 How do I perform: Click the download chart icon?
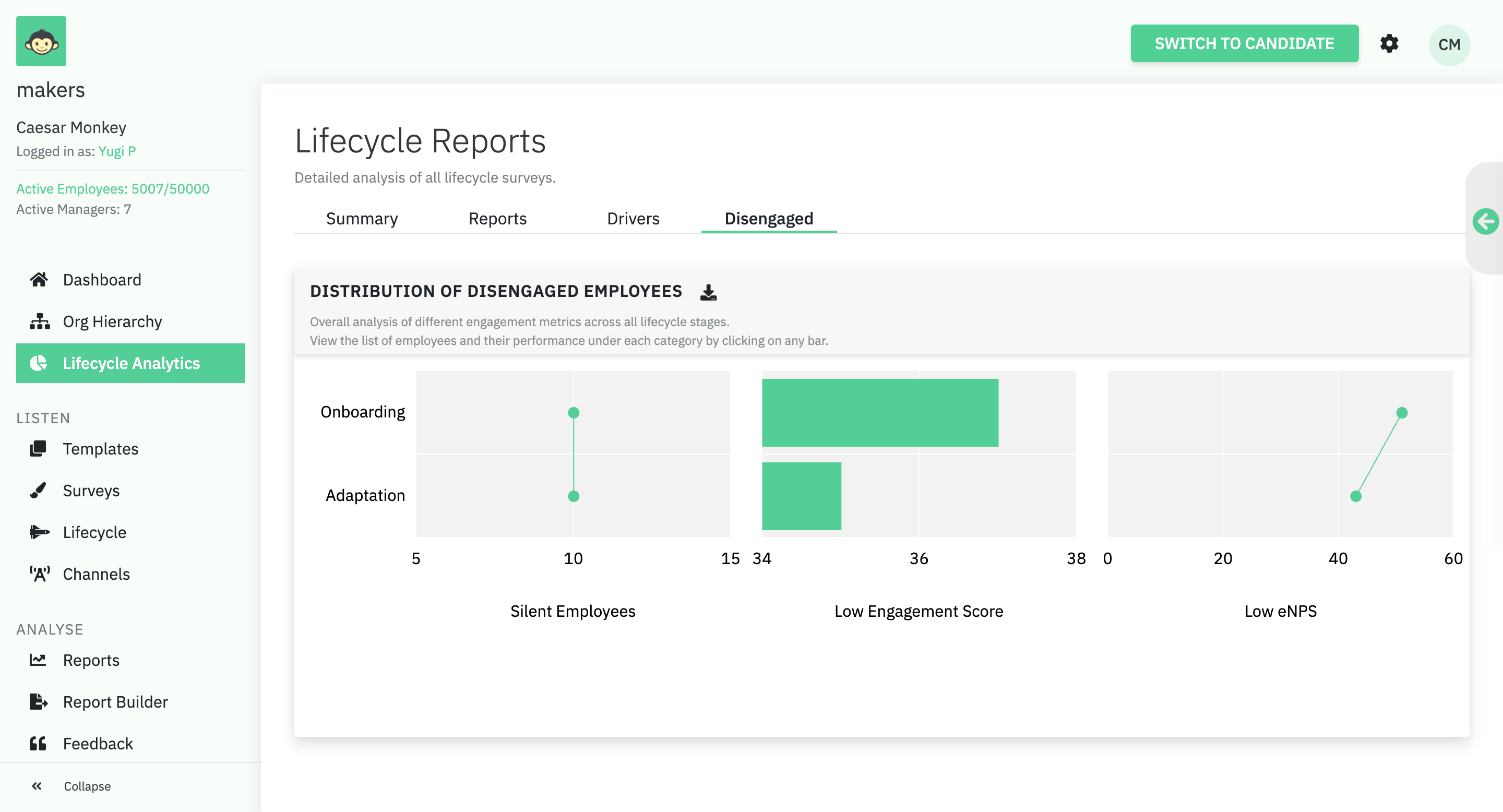click(708, 292)
